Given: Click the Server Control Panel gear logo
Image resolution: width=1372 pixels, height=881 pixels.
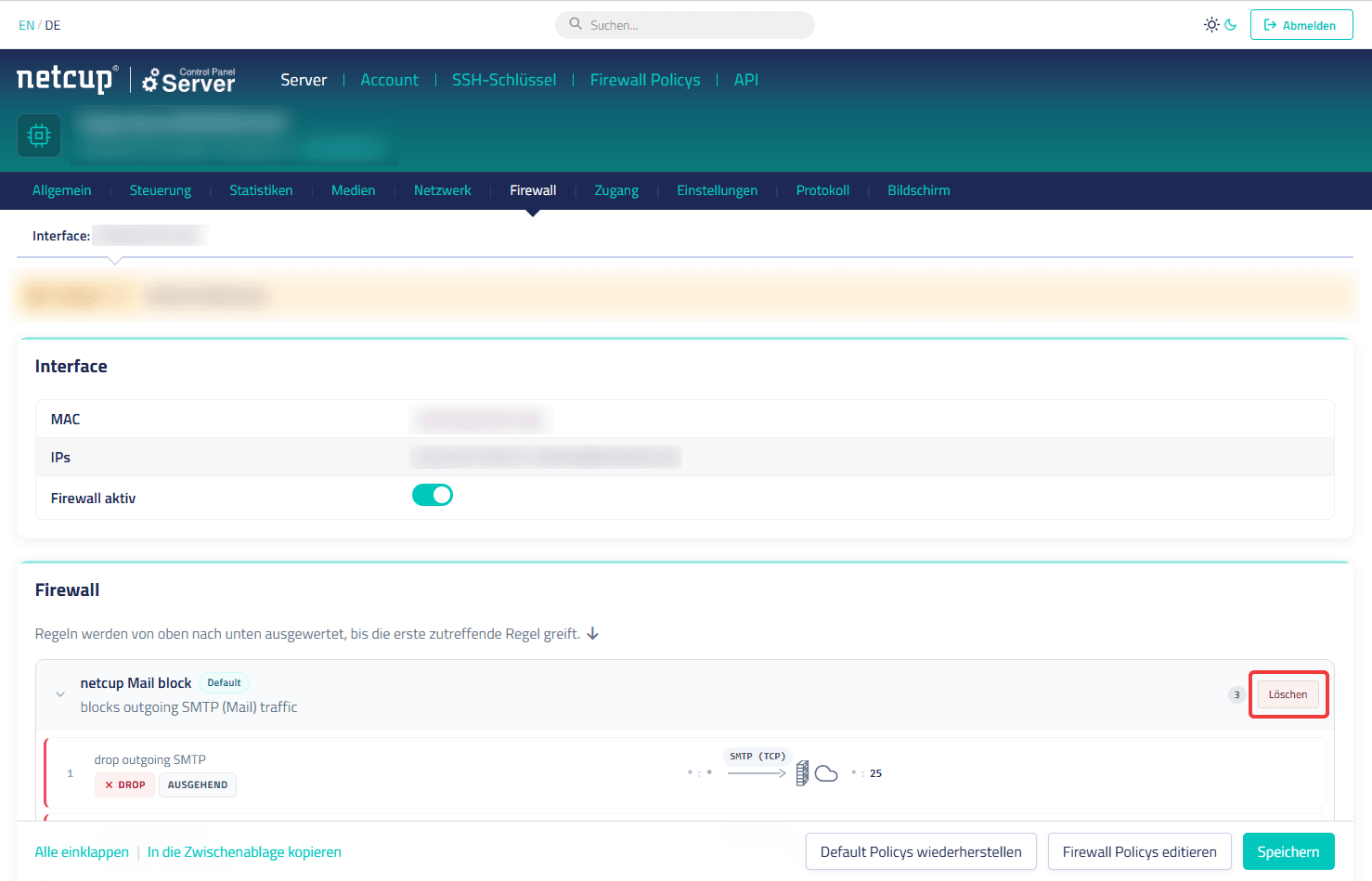Looking at the screenshot, I should click(189, 81).
